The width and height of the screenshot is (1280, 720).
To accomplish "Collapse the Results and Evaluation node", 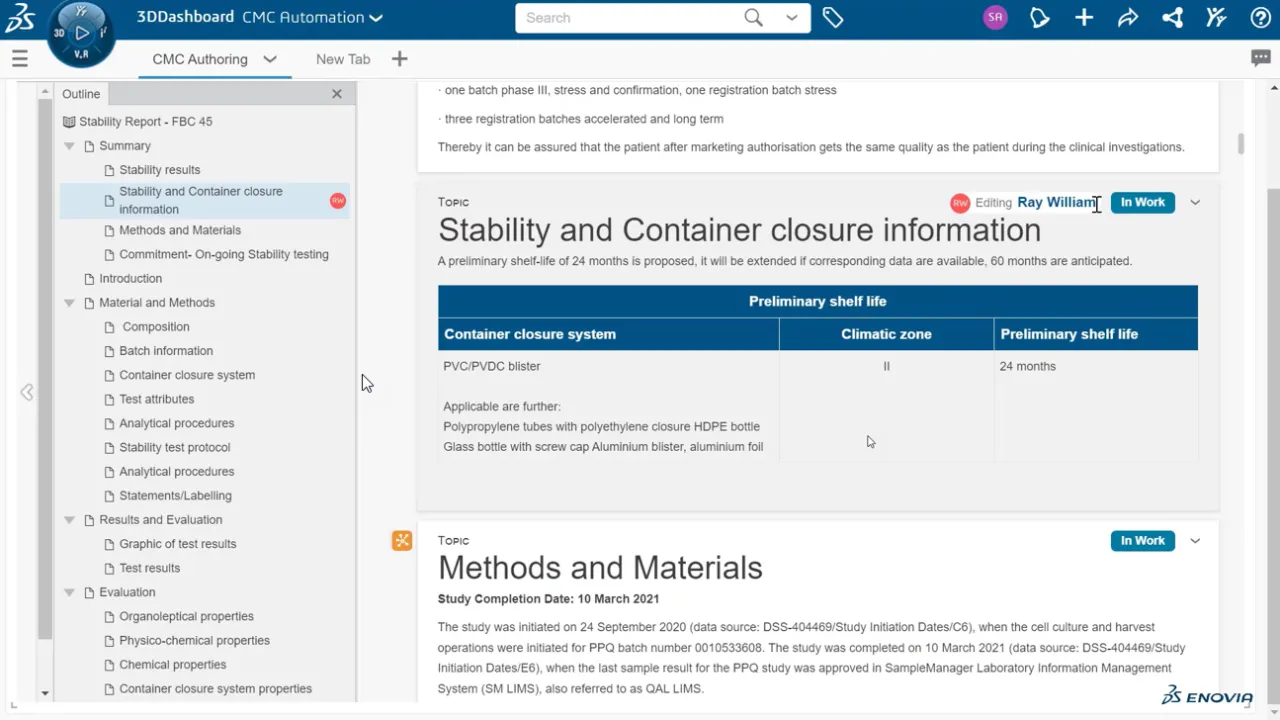I will coord(69,520).
